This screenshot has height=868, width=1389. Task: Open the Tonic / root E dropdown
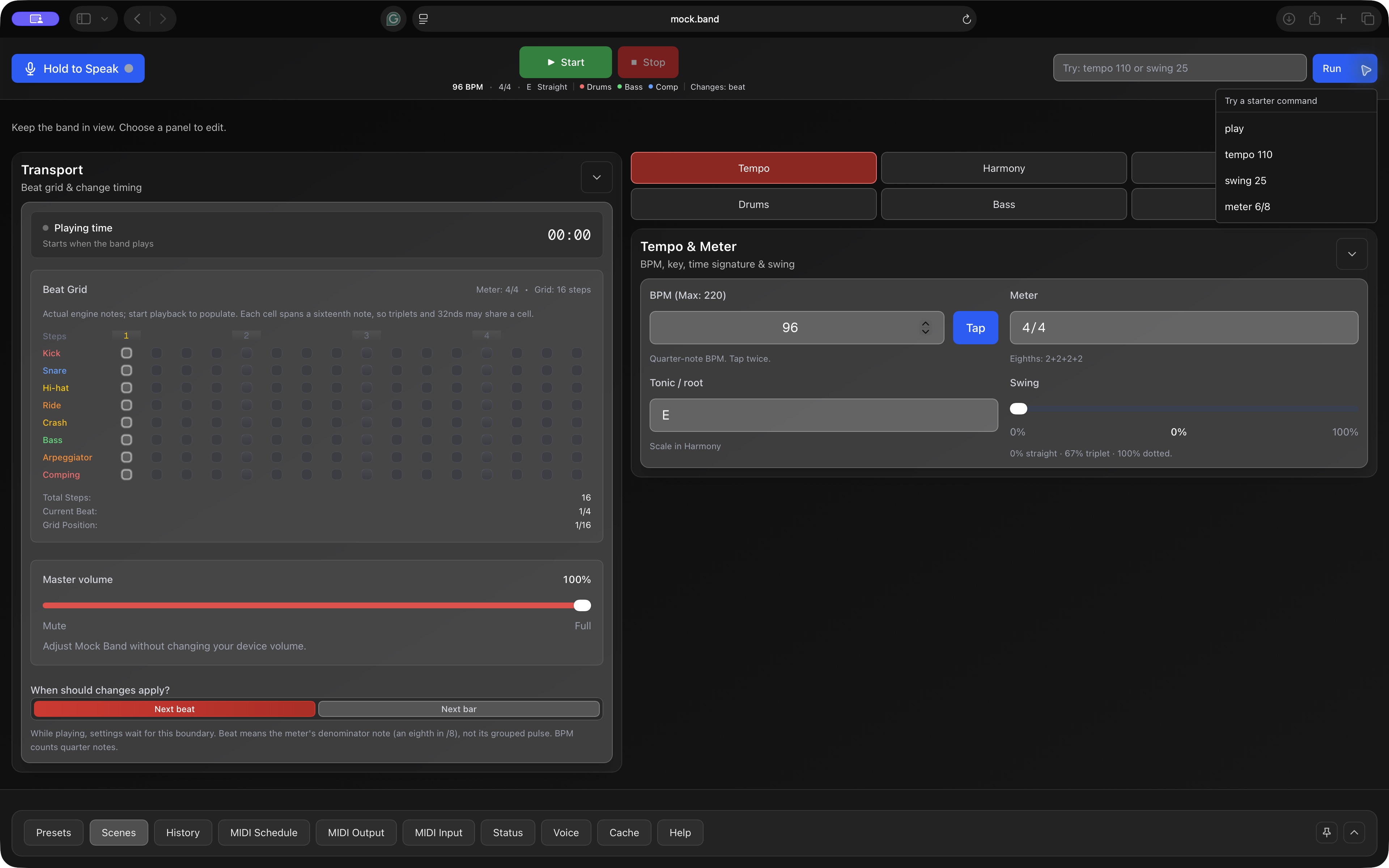coord(824,415)
